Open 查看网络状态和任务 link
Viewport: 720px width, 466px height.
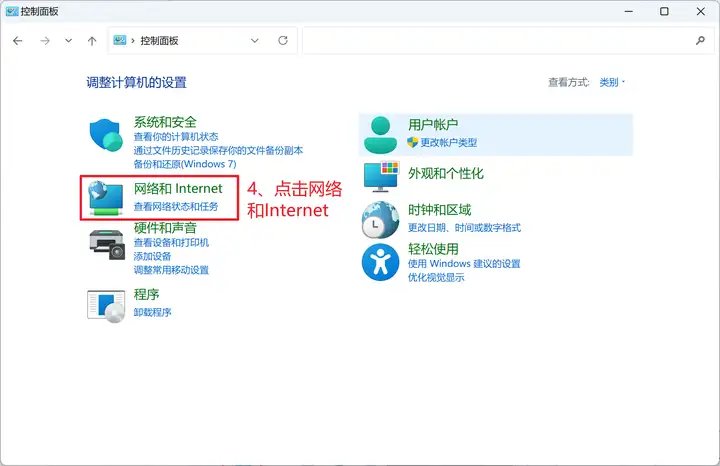click(x=176, y=207)
